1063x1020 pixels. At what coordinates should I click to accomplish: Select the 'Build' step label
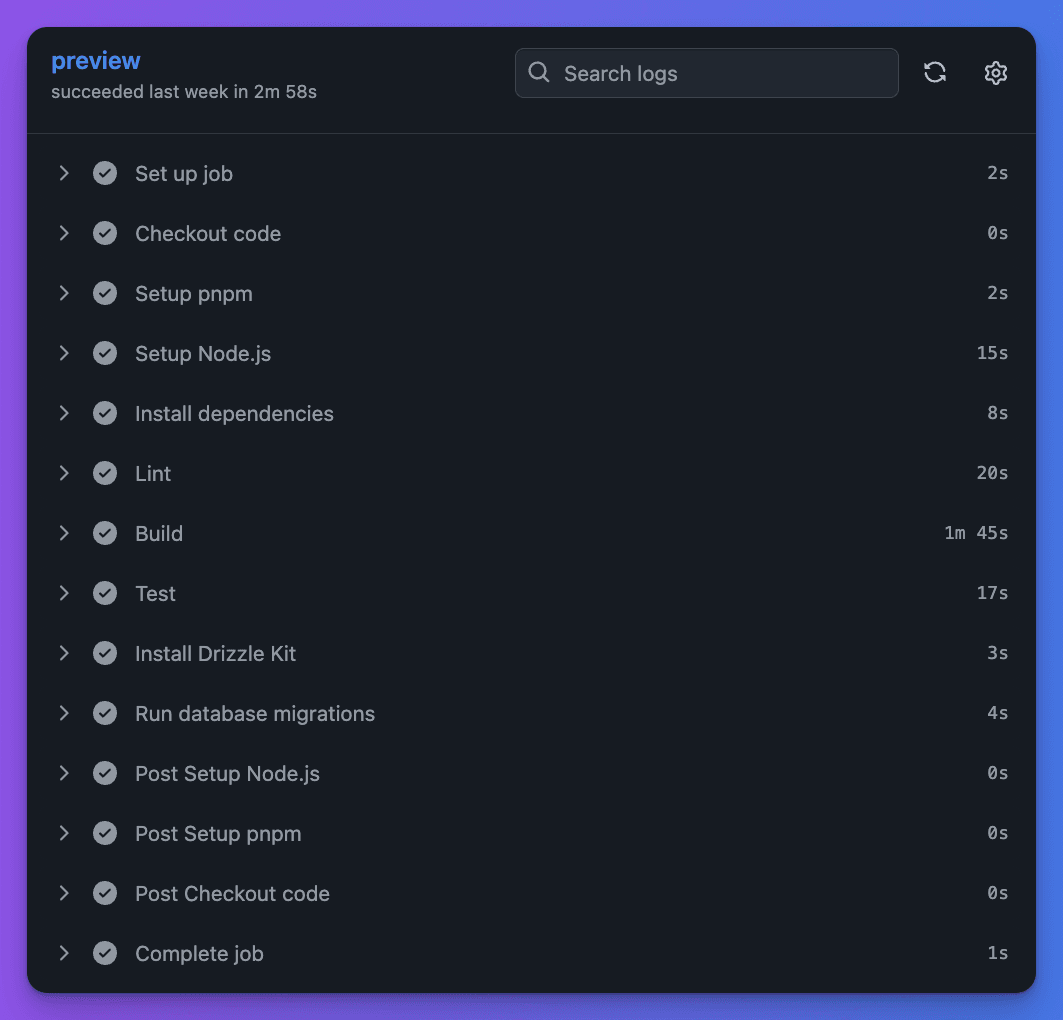pyautogui.click(x=159, y=534)
